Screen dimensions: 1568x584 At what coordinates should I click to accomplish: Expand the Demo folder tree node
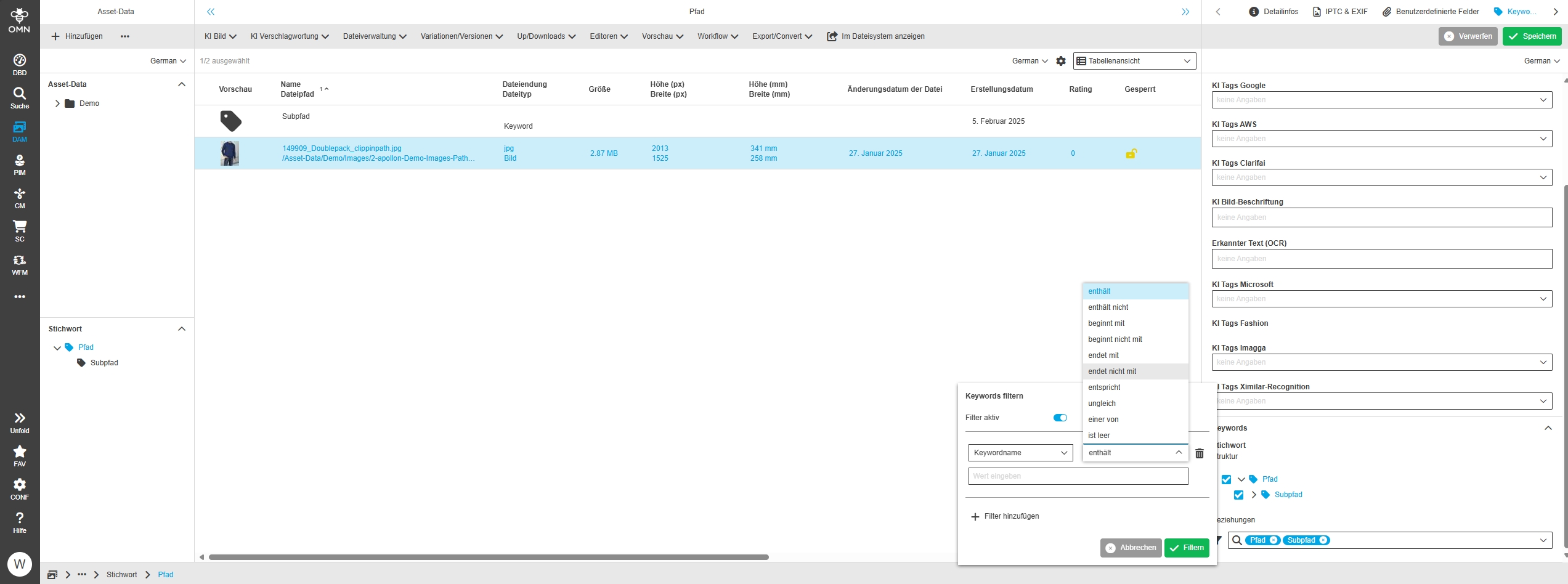pyautogui.click(x=57, y=103)
